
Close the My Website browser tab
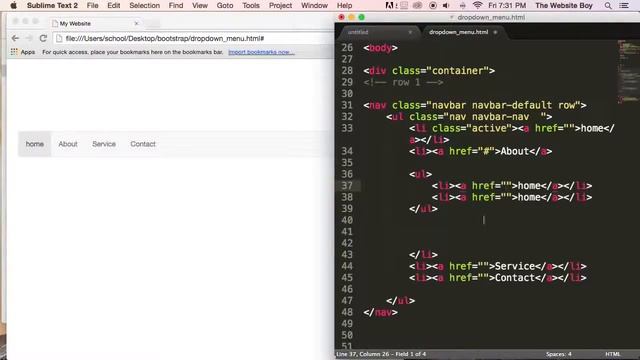(136, 24)
